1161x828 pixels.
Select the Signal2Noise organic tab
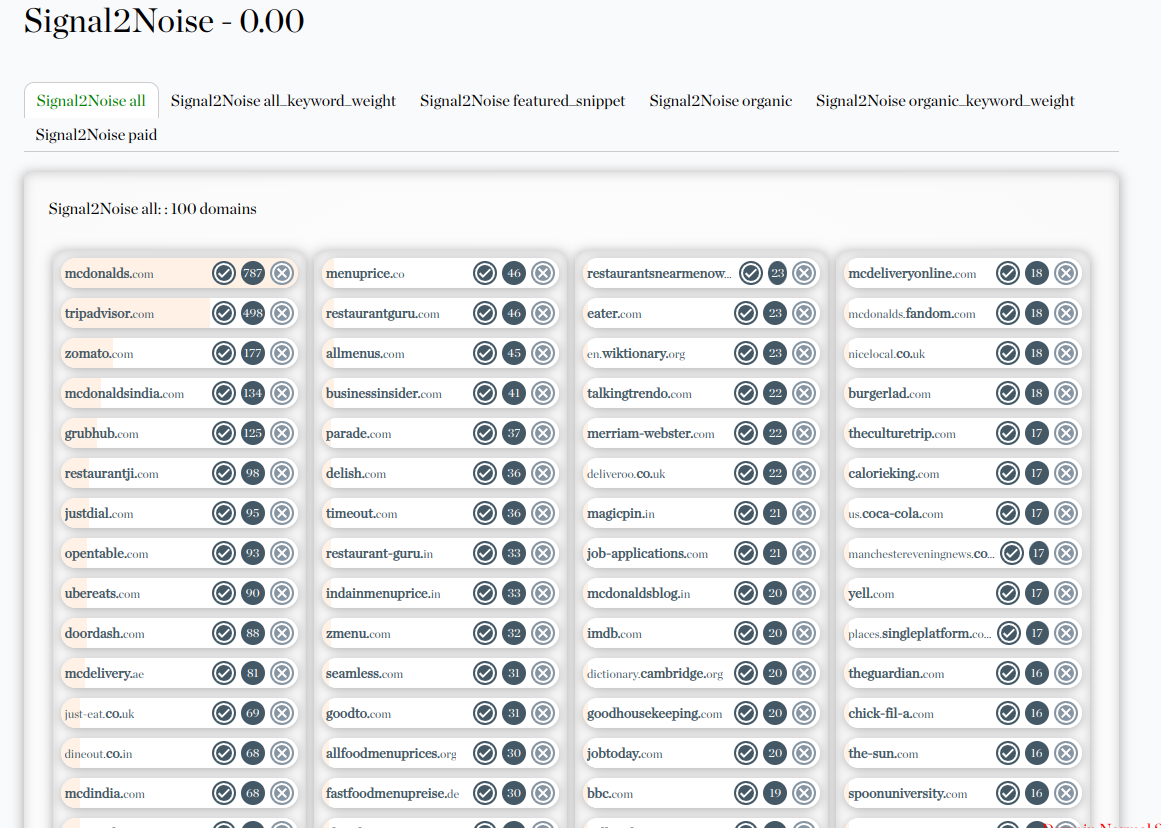point(720,101)
